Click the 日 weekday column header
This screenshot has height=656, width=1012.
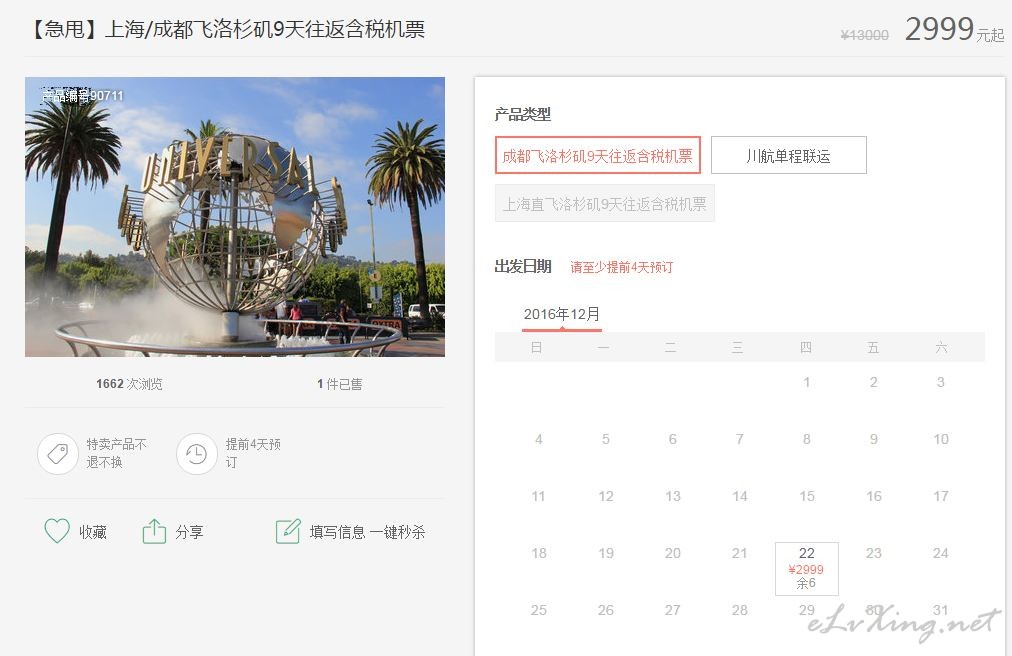coord(536,347)
